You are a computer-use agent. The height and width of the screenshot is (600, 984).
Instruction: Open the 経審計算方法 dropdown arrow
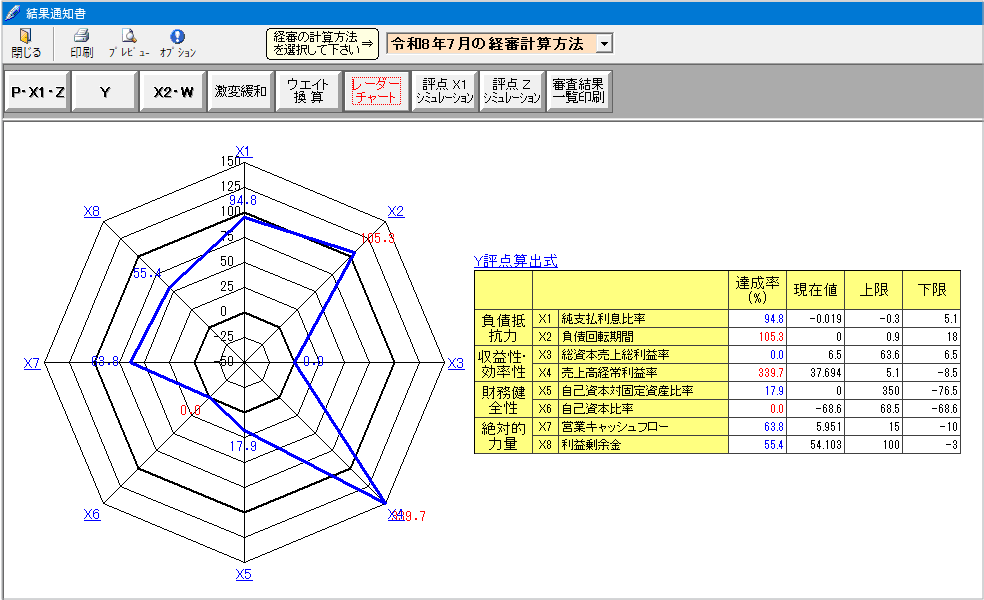[604, 43]
